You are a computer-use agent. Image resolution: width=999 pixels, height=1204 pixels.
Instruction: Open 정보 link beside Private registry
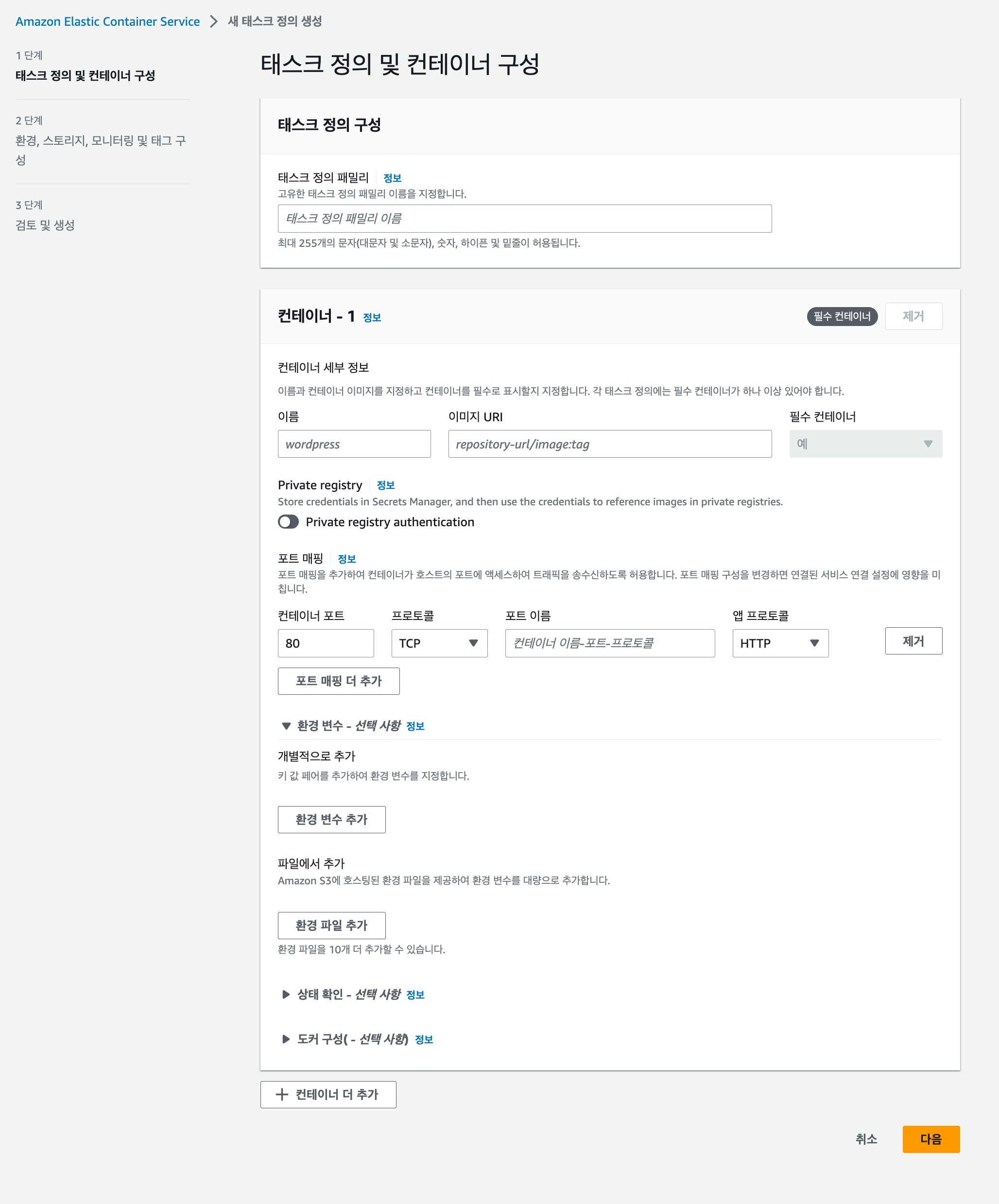click(x=385, y=485)
